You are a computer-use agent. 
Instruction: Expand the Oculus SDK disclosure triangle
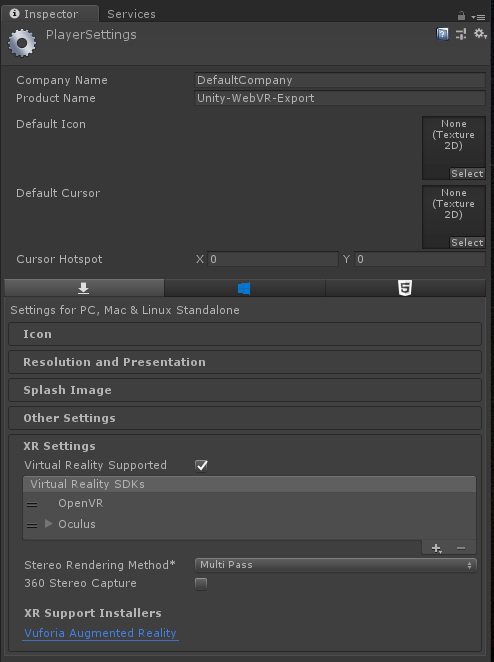coord(49,524)
